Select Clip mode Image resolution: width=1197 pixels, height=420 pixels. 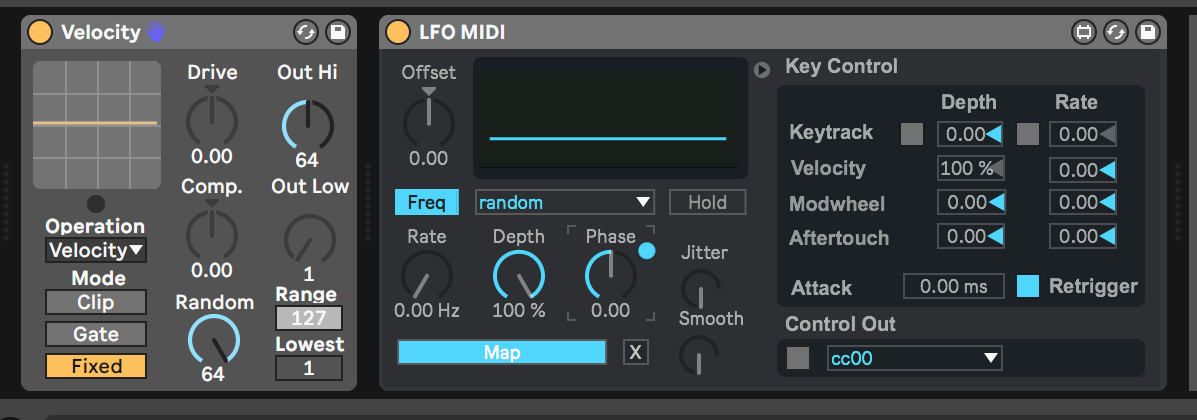pyautogui.click(x=95, y=302)
